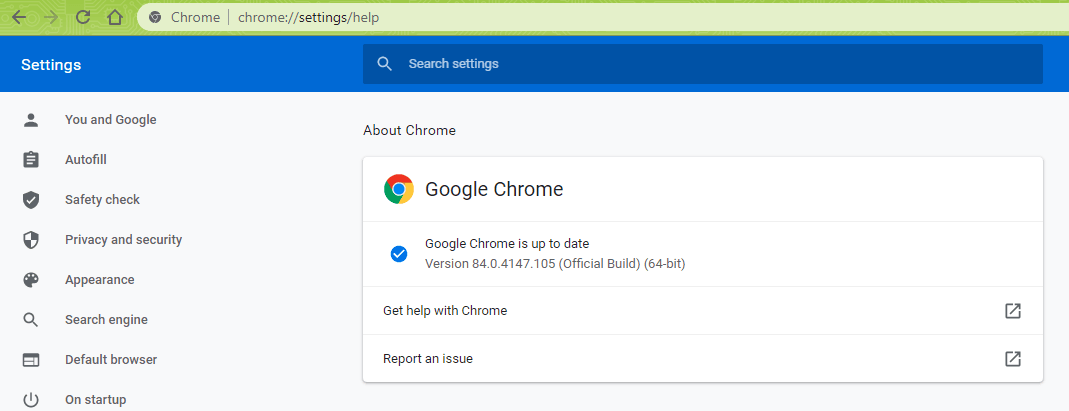Focus the Search settings input field
The width and height of the screenshot is (1069, 411).
[700, 64]
